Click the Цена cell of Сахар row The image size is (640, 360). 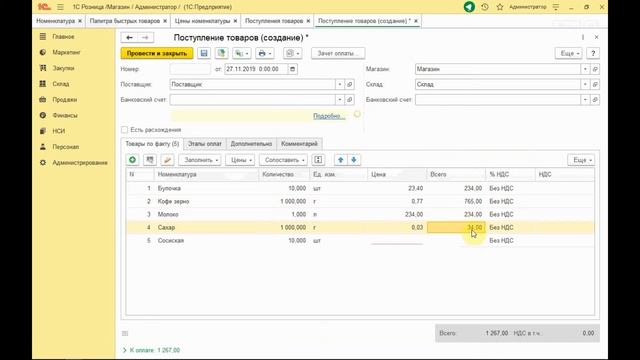[x=397, y=228]
